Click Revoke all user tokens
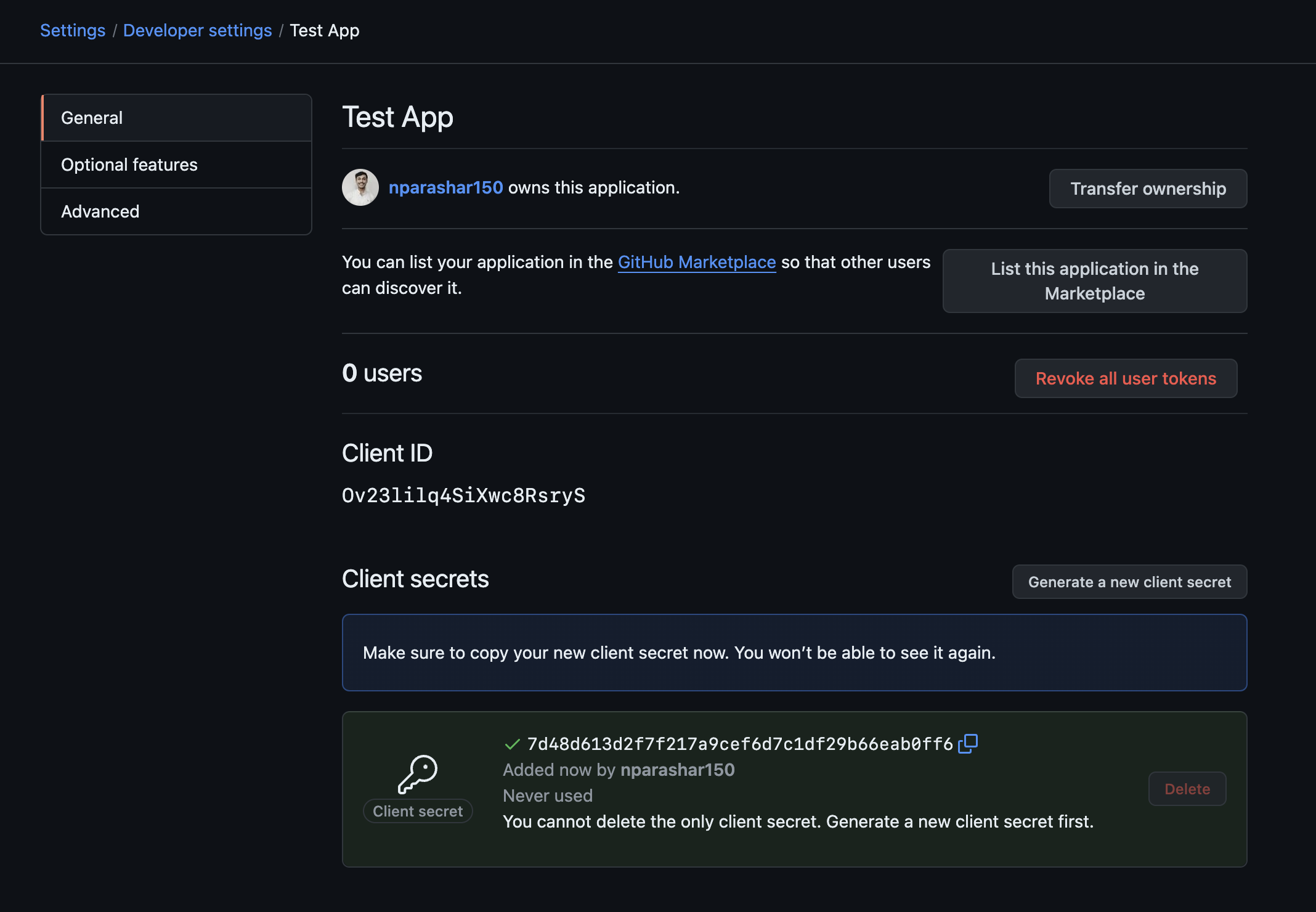Viewport: 1316px width, 912px height. [x=1126, y=378]
